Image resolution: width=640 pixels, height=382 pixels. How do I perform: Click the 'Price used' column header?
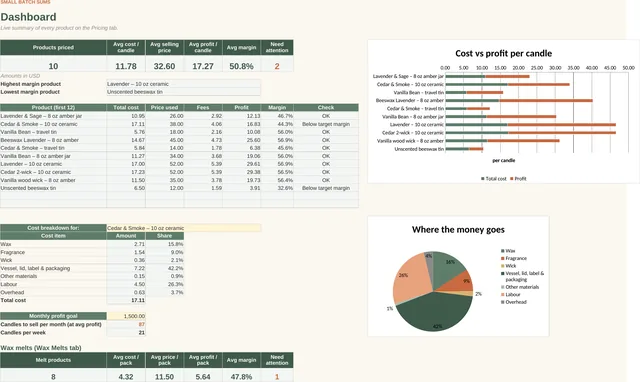[x=164, y=107]
